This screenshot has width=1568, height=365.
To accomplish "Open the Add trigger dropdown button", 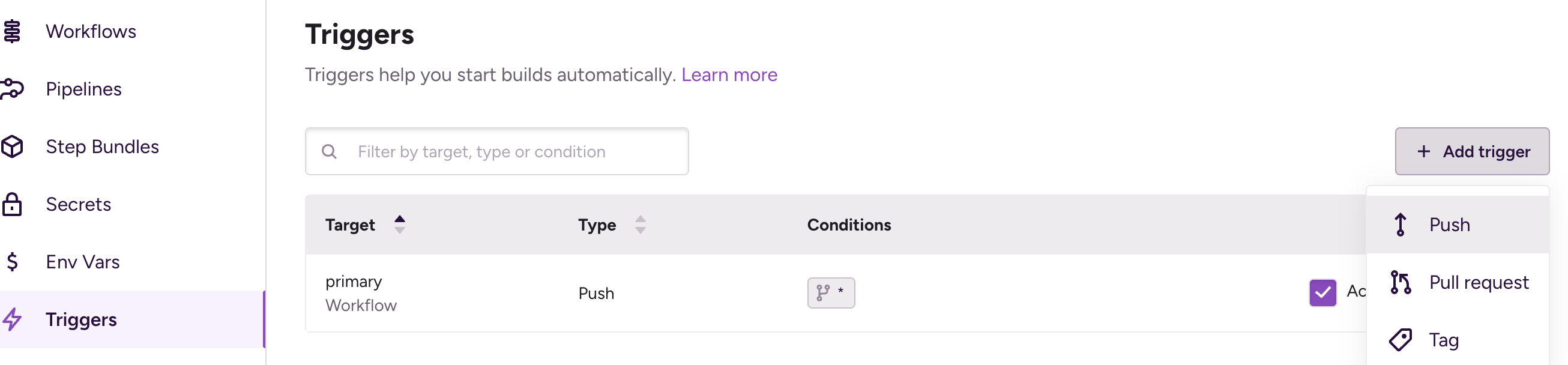I will point(1471,151).
